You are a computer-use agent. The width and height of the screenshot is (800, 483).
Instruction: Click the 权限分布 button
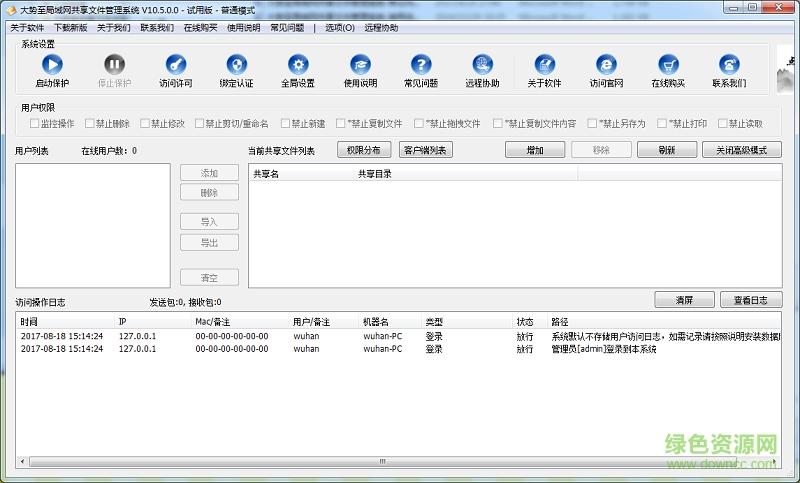(364, 150)
